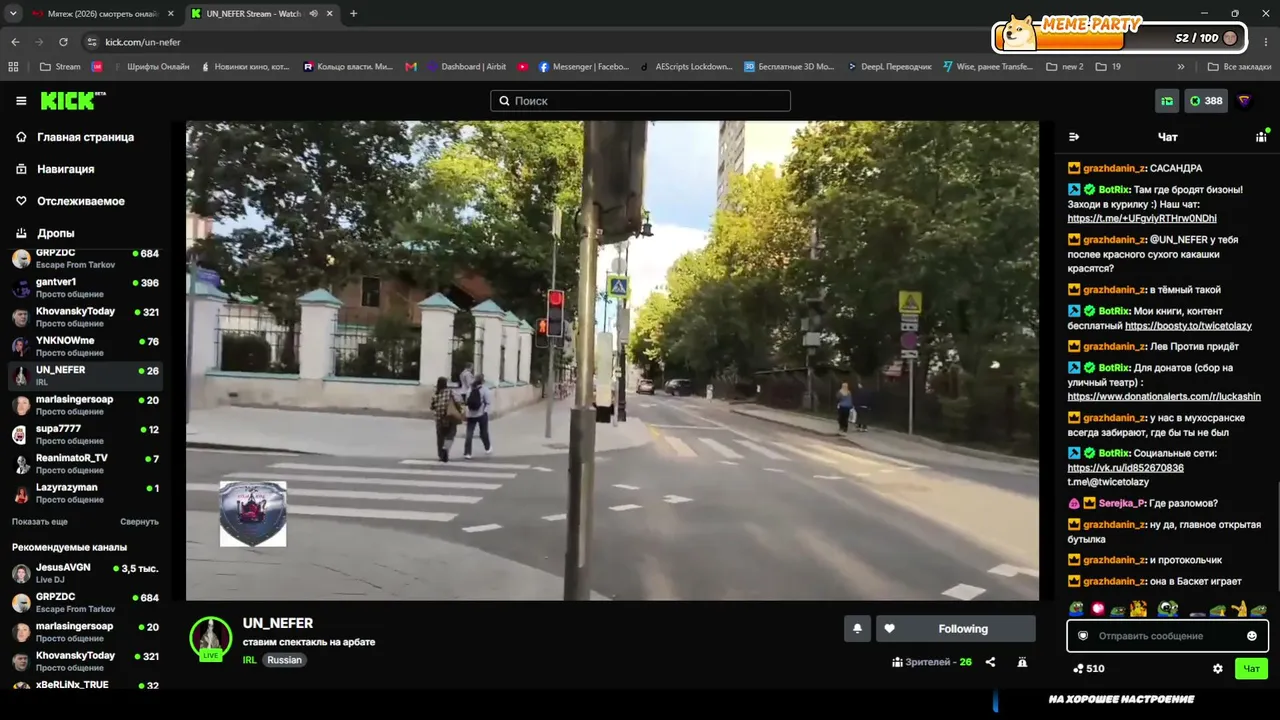Open the donationalerts.com link in chat
Image resolution: width=1280 pixels, height=720 pixels.
tap(1164, 396)
